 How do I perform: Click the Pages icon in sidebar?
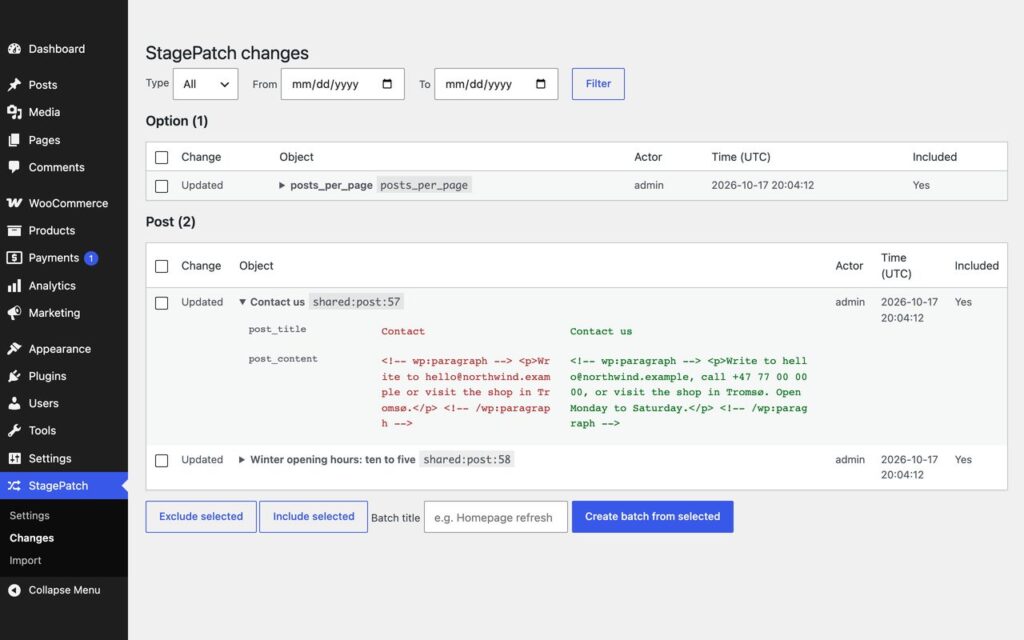[14, 140]
